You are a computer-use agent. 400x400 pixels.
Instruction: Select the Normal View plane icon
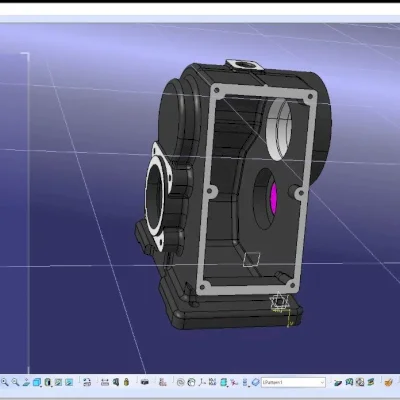(26, 382)
